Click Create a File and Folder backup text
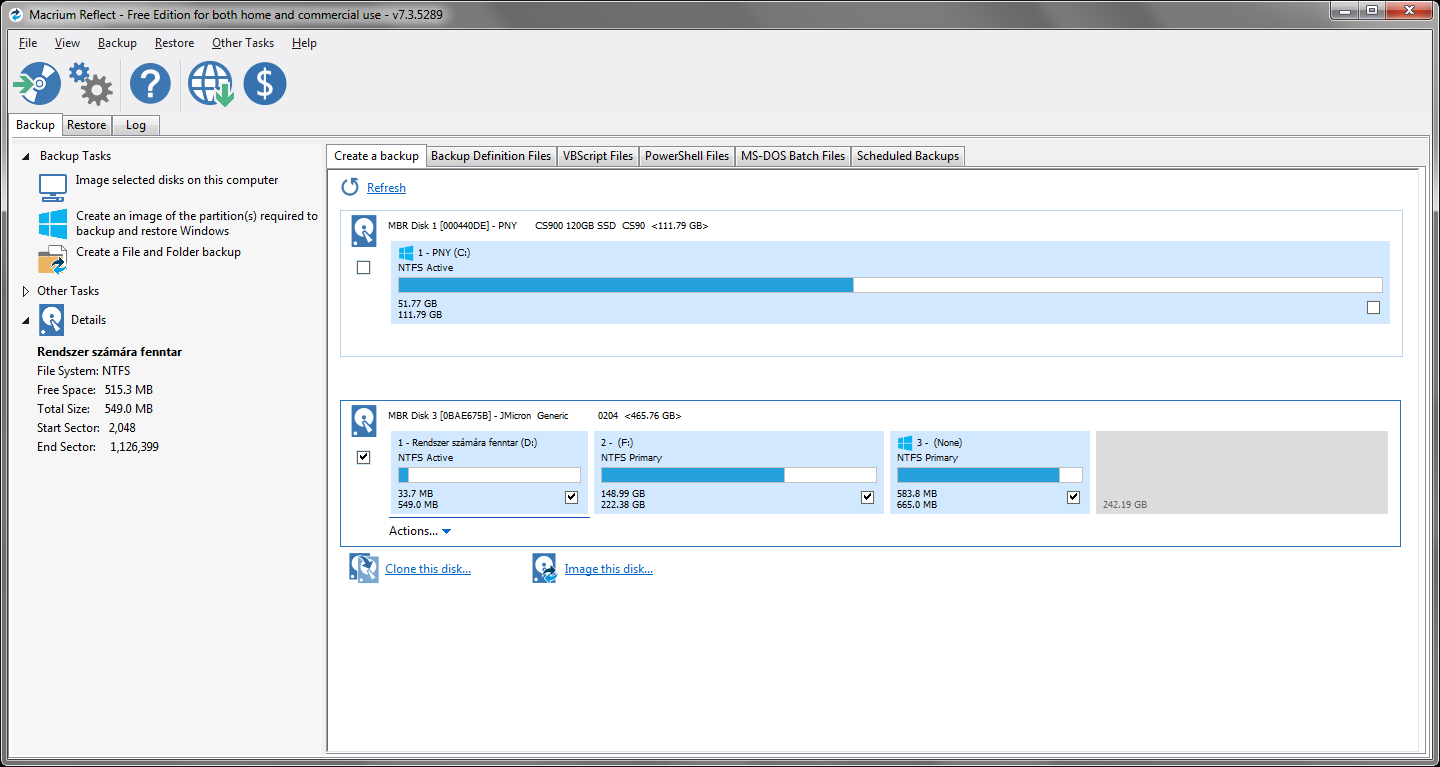This screenshot has height=767, width=1440. [159, 253]
